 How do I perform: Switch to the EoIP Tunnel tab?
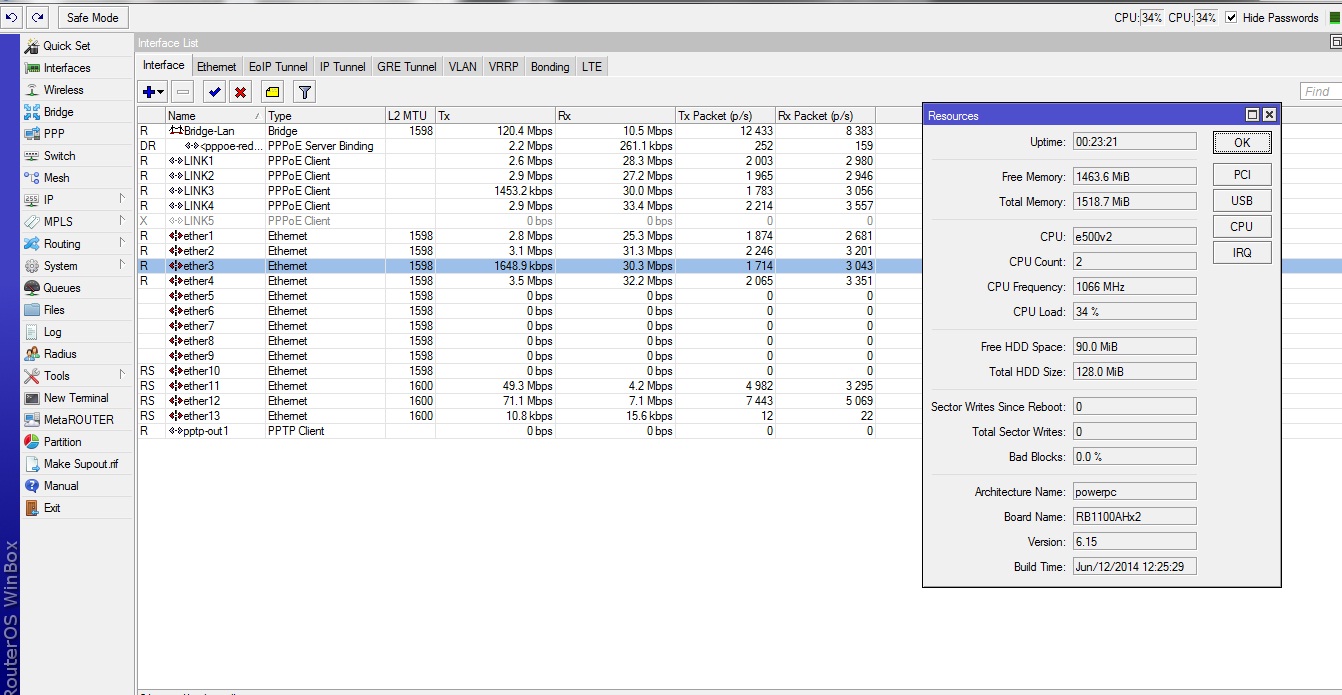(x=278, y=67)
